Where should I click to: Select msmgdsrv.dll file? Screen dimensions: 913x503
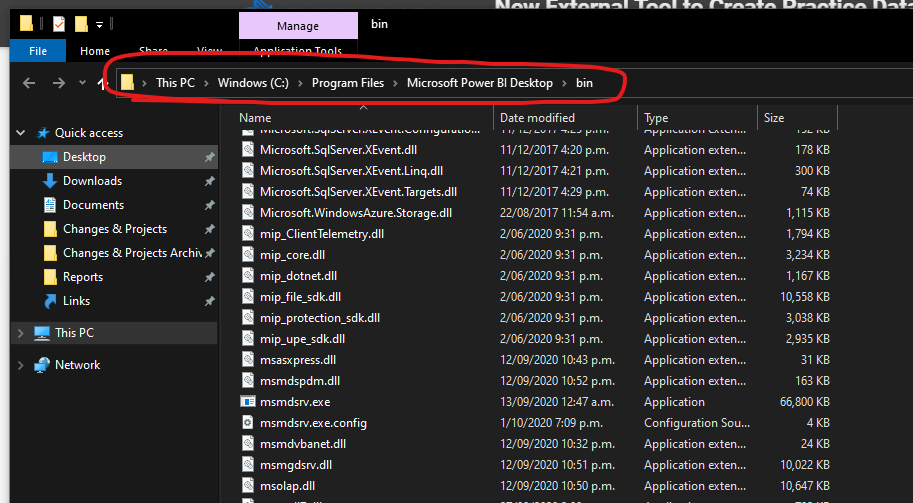click(296, 465)
